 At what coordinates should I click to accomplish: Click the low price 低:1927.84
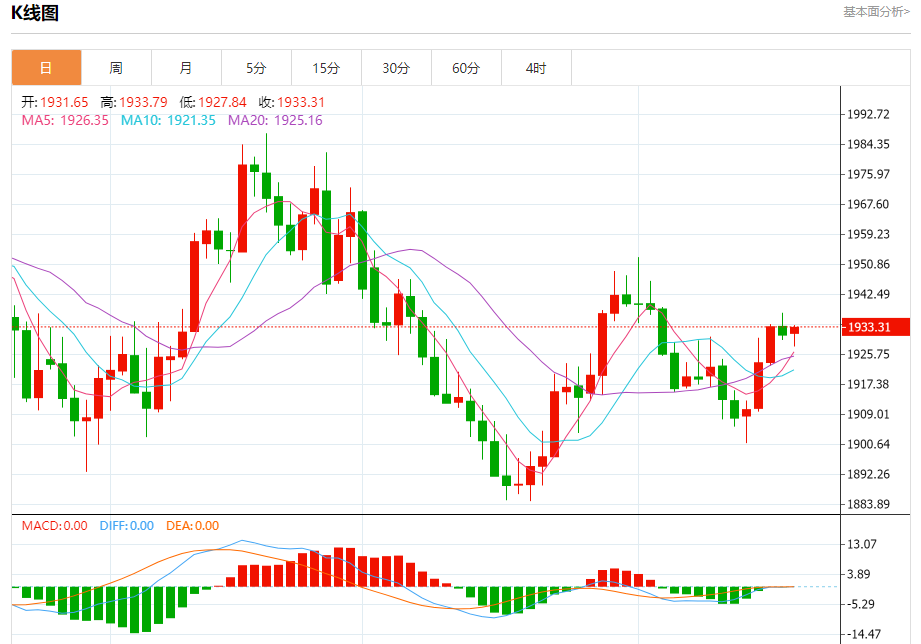[213, 102]
